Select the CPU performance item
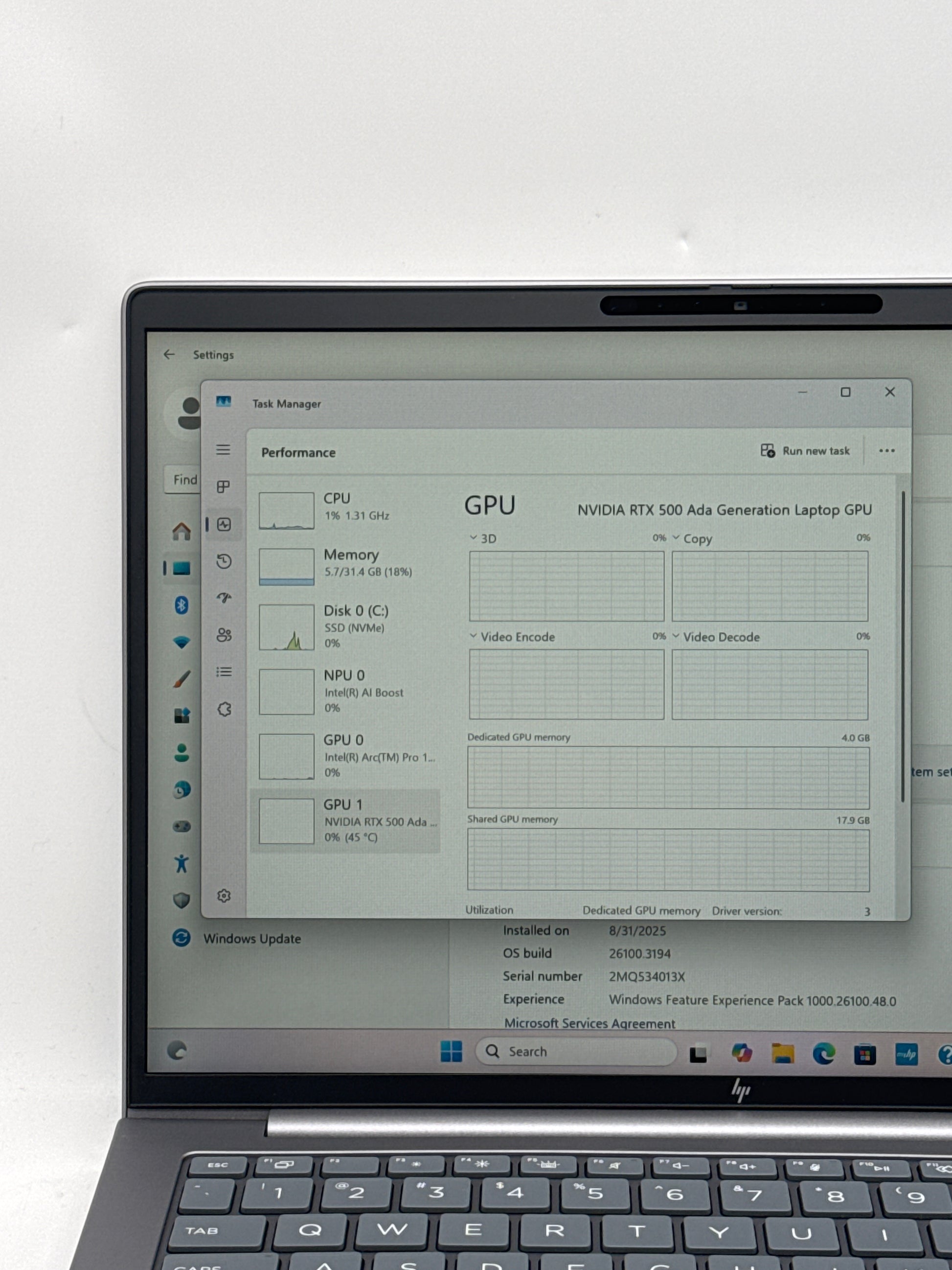This screenshot has height=1270, width=952. (344, 509)
